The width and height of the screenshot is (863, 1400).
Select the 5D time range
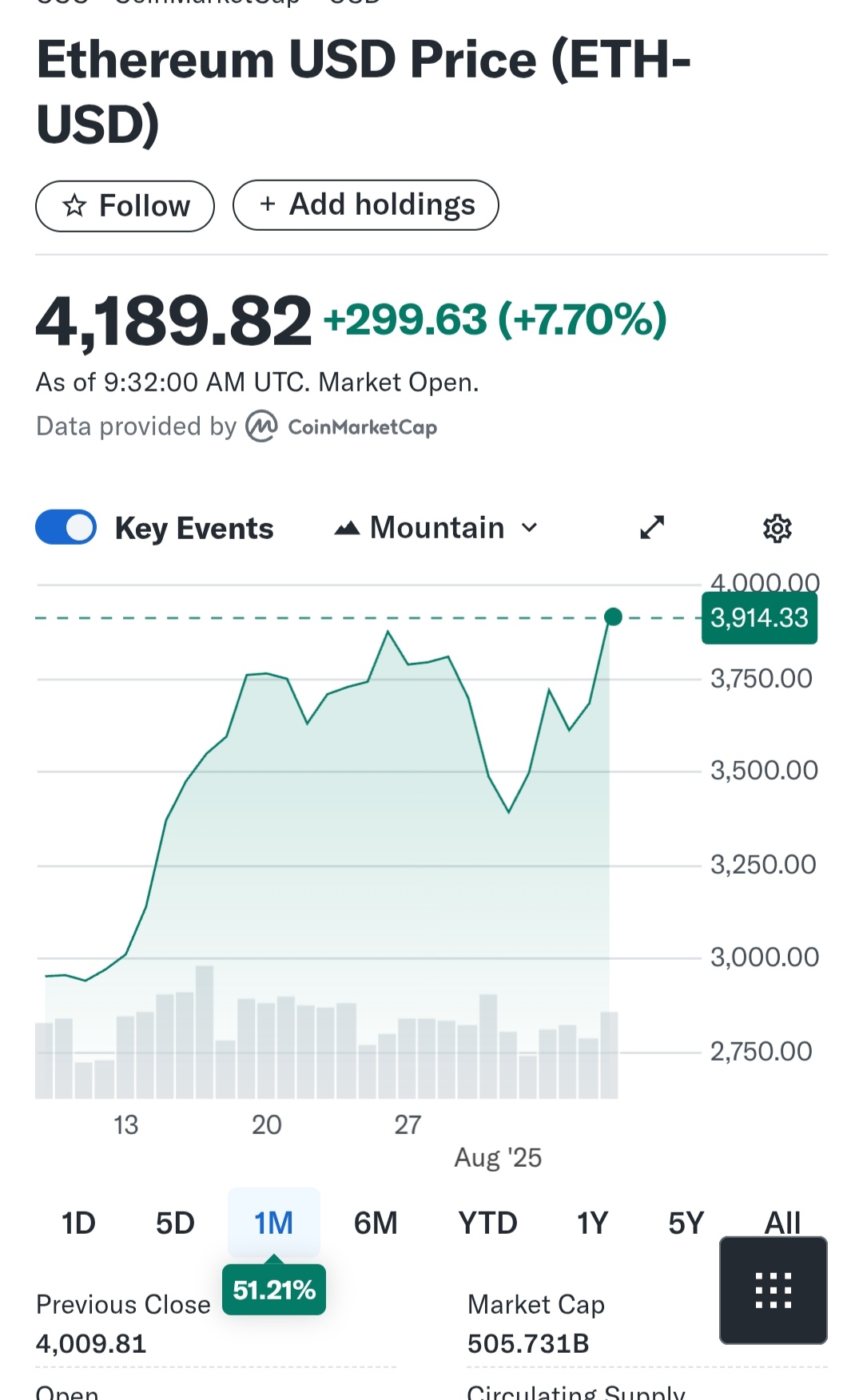point(175,1223)
